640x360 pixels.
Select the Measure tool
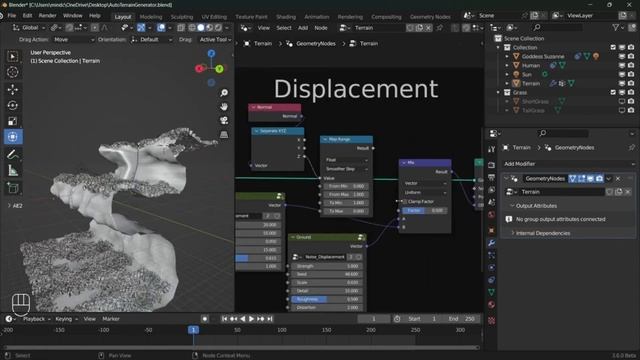(13, 171)
